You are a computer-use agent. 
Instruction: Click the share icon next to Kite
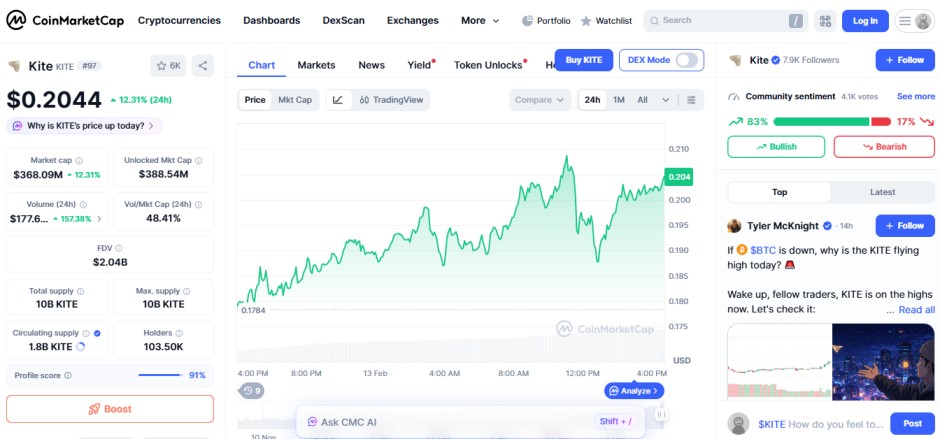pos(203,66)
